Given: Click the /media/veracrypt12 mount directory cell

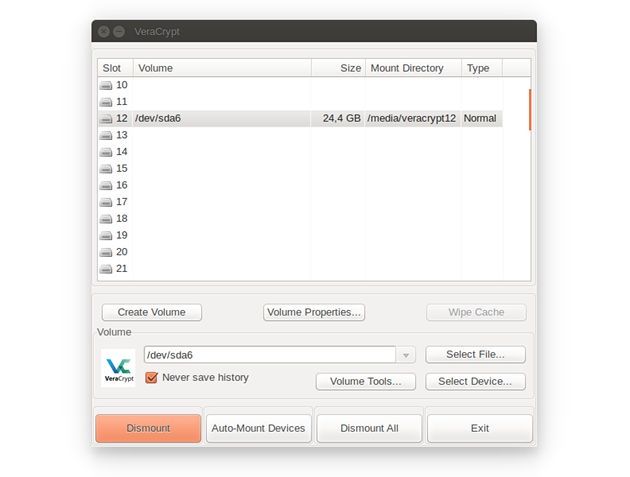Looking at the screenshot, I should tap(412, 119).
